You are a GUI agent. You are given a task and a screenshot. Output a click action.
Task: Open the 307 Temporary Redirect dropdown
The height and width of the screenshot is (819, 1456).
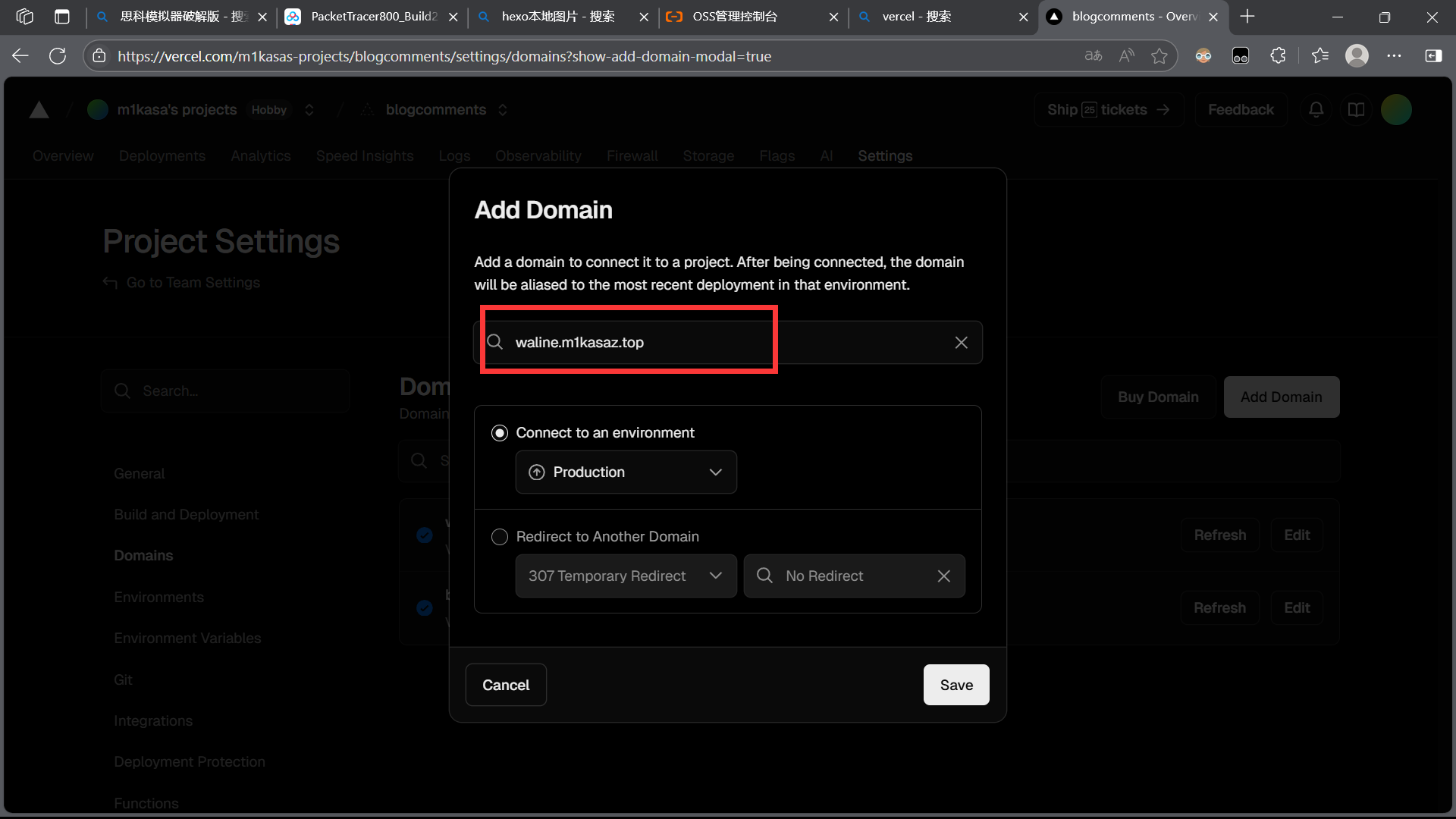click(626, 576)
